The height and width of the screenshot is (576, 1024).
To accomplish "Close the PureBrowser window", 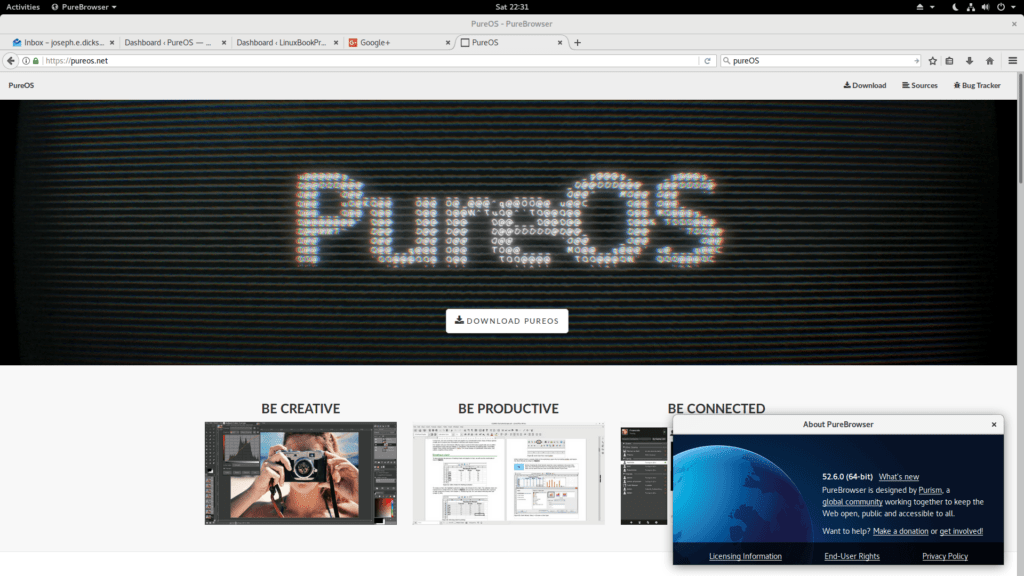I will click(x=1014, y=24).
